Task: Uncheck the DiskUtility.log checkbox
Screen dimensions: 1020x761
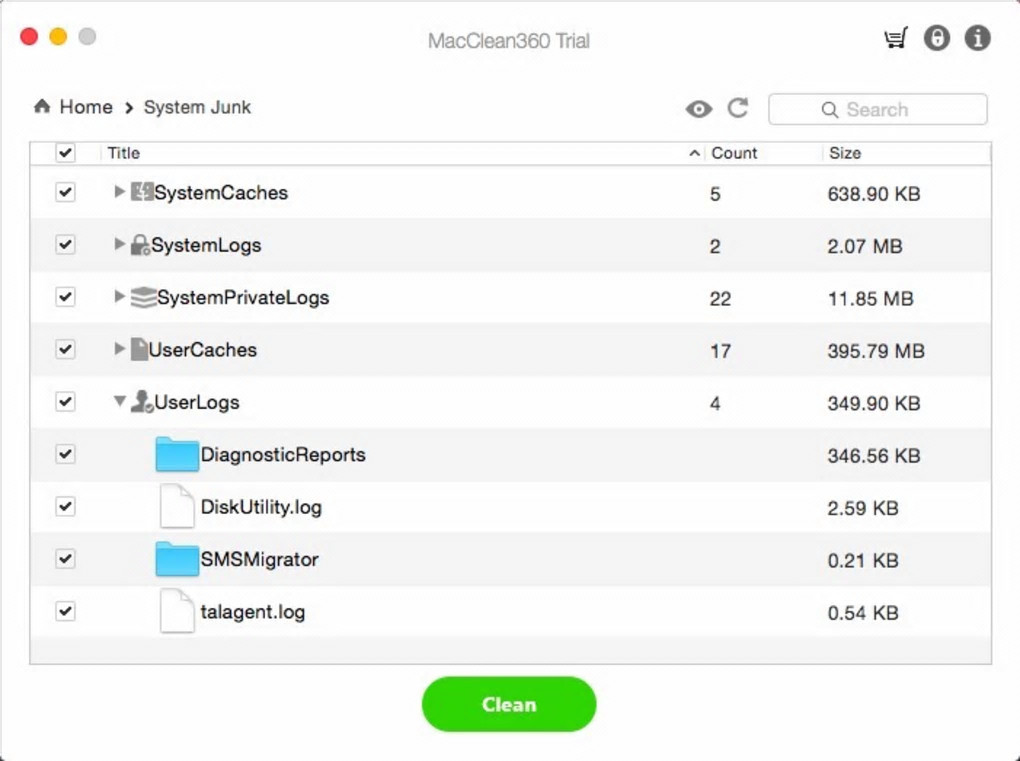Action: pyautogui.click(x=65, y=506)
